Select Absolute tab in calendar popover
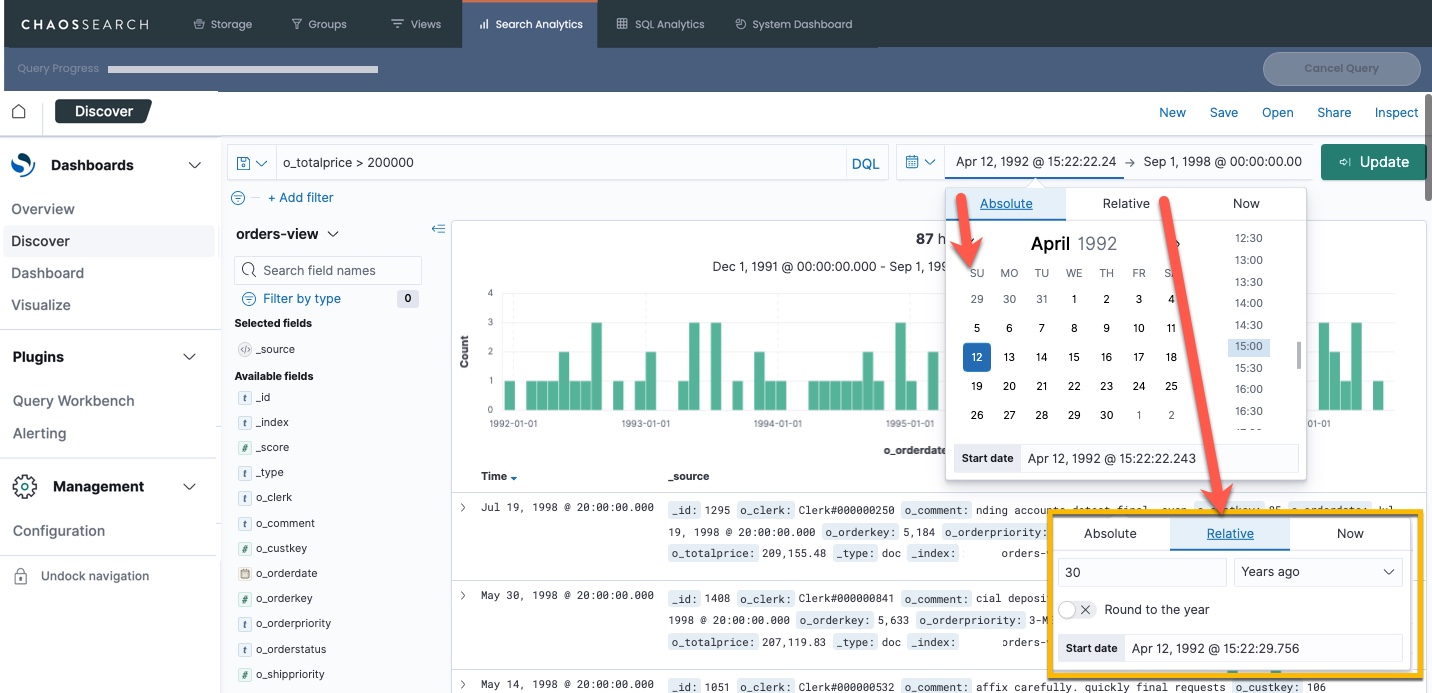The width and height of the screenshot is (1432, 693). 1006,203
